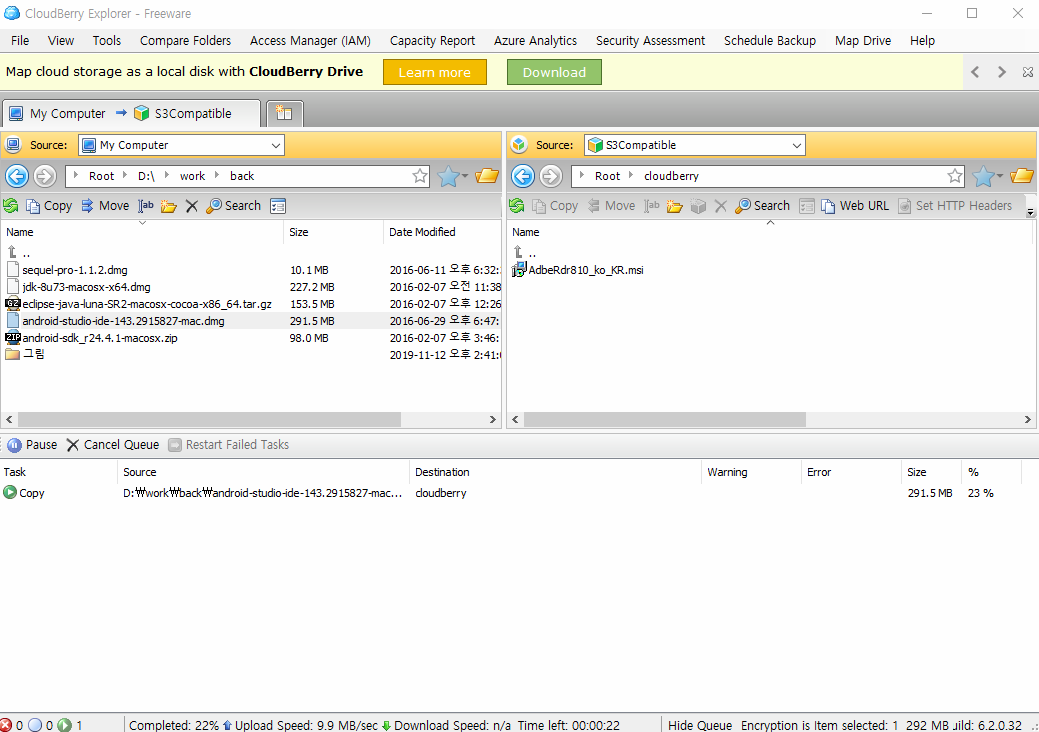Open Compare Folders menu
Screen dimensions: 1039x732
pos(186,40)
